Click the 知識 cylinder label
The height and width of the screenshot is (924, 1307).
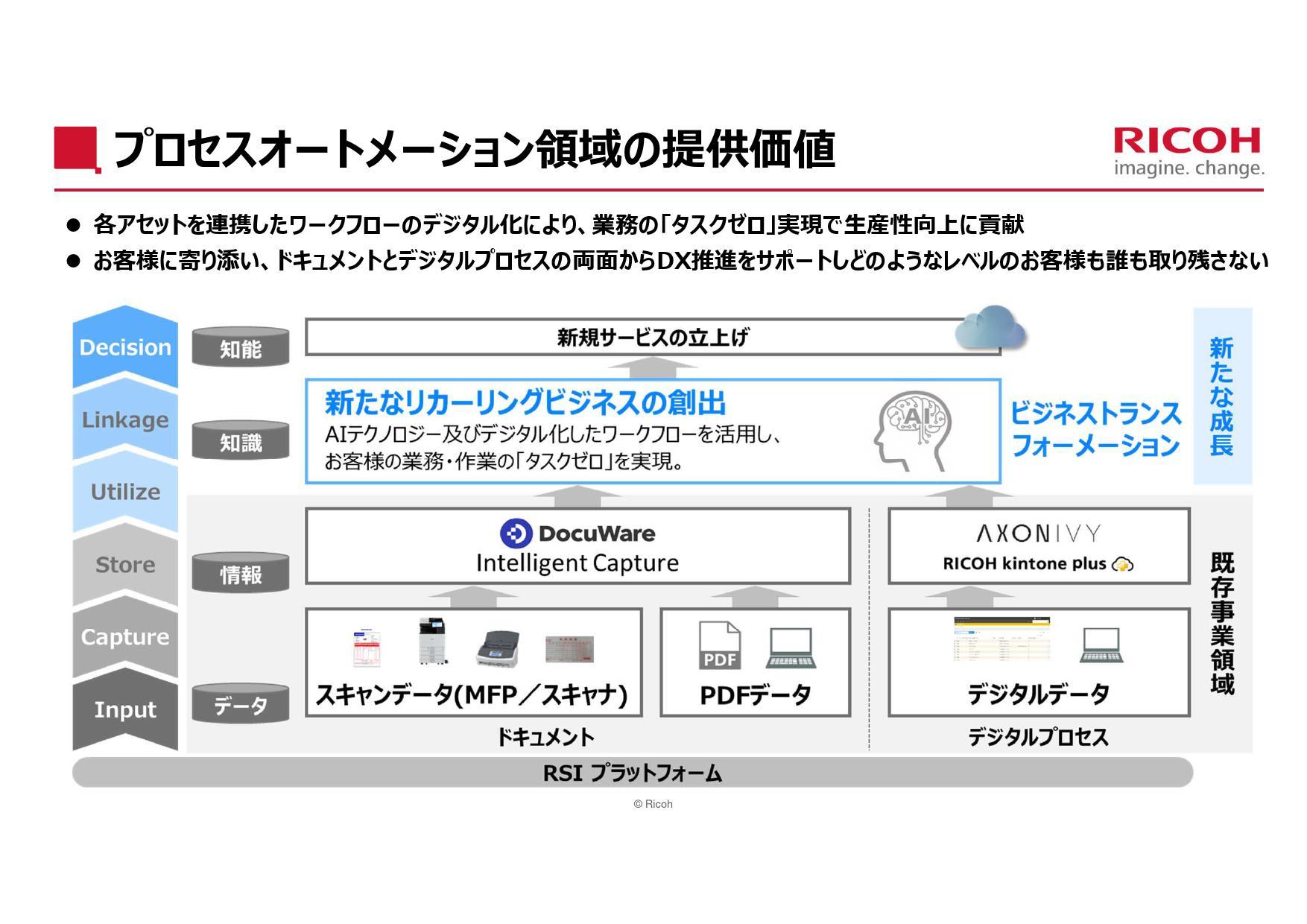(x=241, y=441)
